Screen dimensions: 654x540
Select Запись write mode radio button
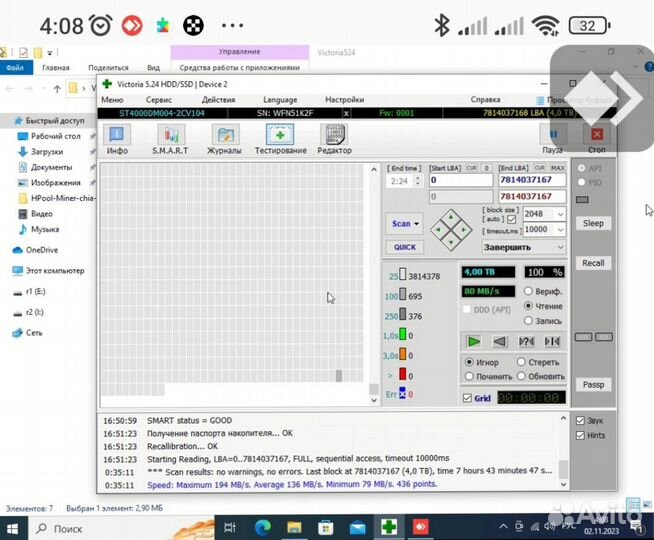[528, 320]
